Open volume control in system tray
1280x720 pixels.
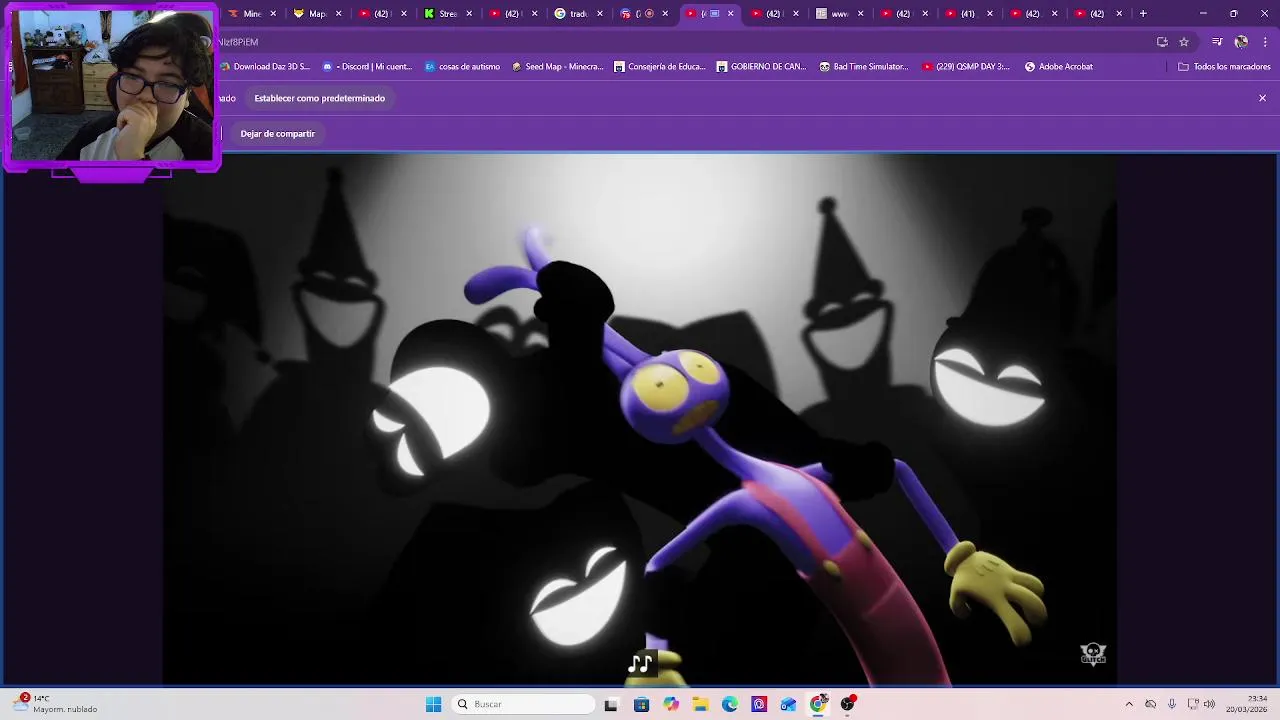(1209, 704)
